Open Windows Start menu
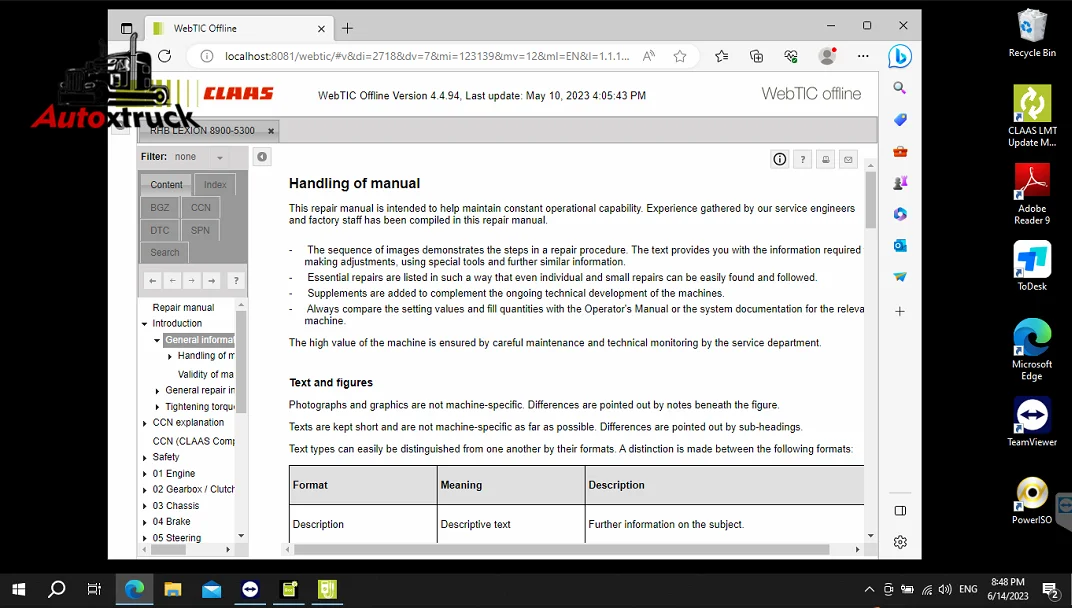 (18, 590)
